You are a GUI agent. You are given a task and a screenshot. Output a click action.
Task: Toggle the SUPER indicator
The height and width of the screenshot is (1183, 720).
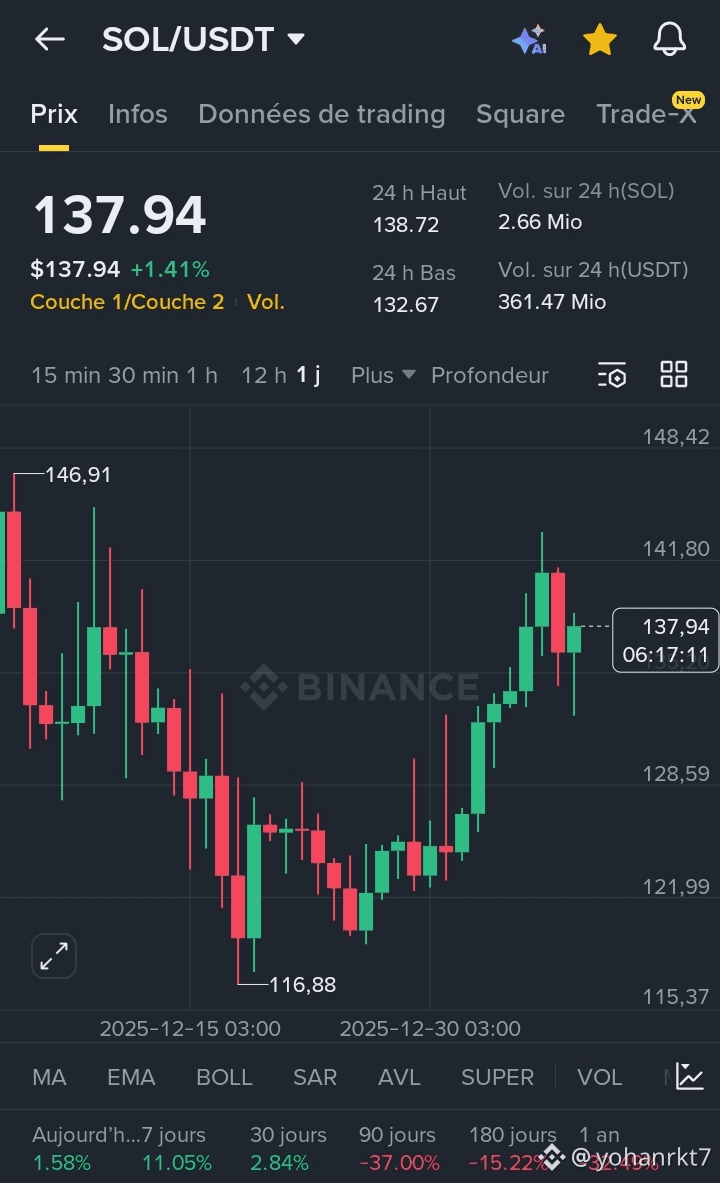497,1077
